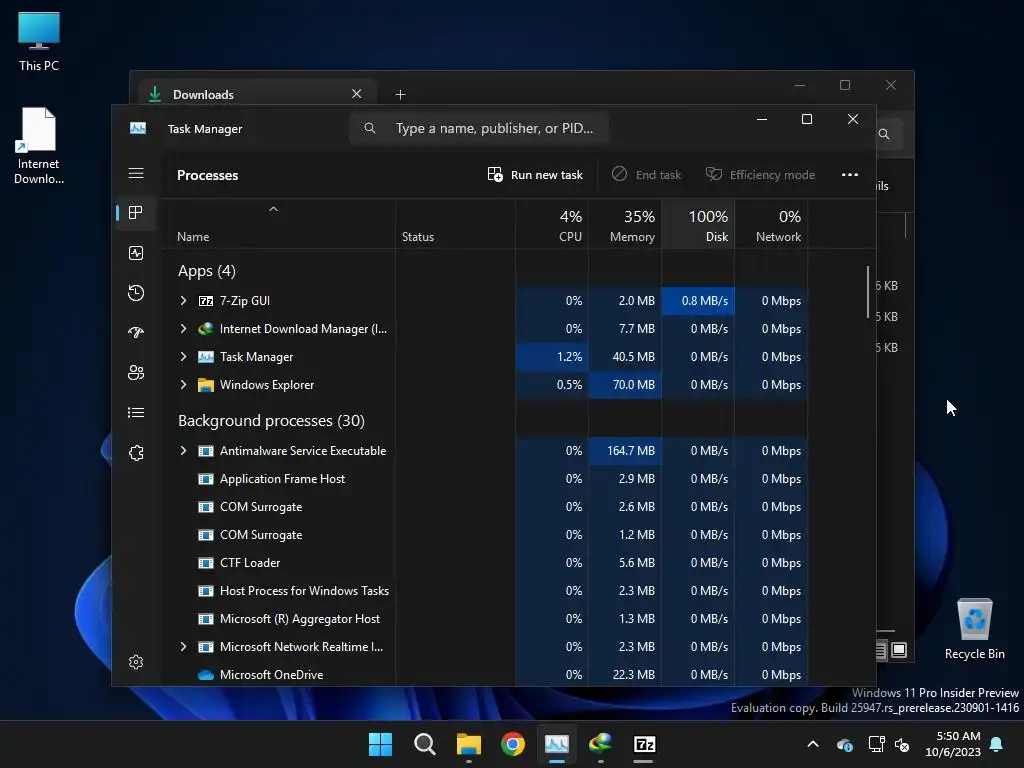Open clock and date 5:50 AM in tray
1024x768 pixels.
(953, 744)
